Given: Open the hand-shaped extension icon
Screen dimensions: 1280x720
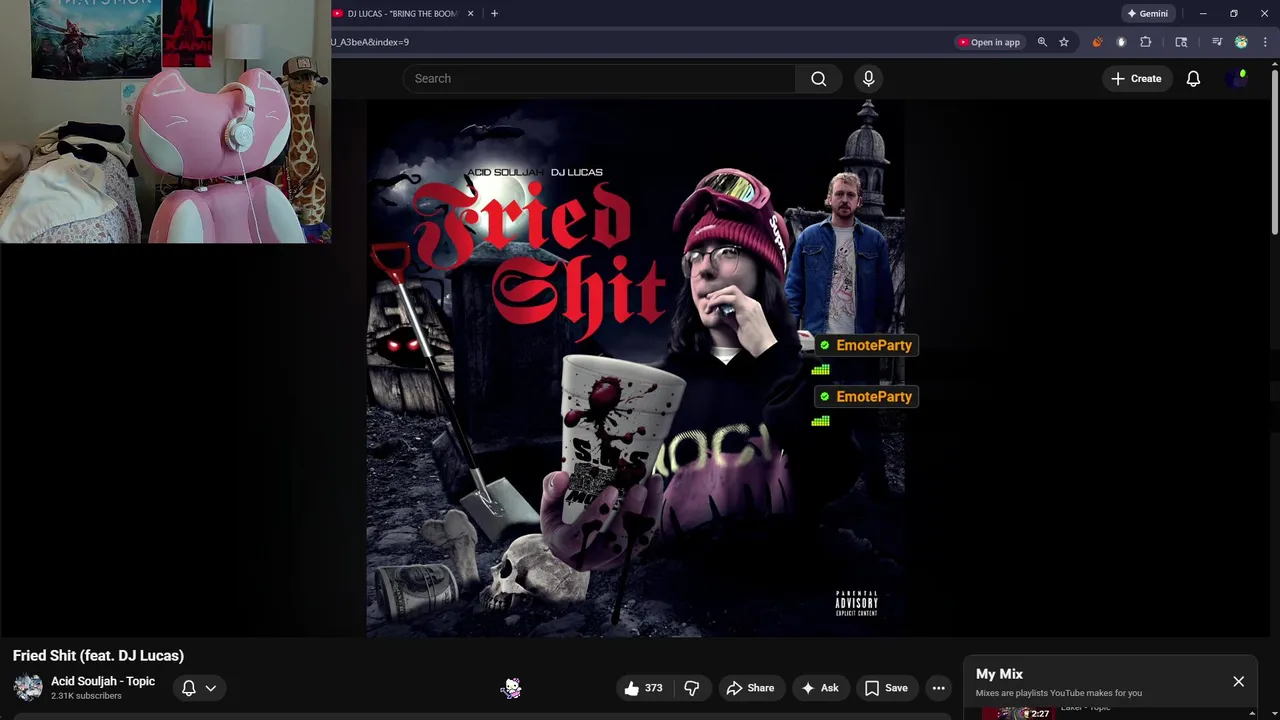Looking at the screenshot, I should click(x=1121, y=42).
